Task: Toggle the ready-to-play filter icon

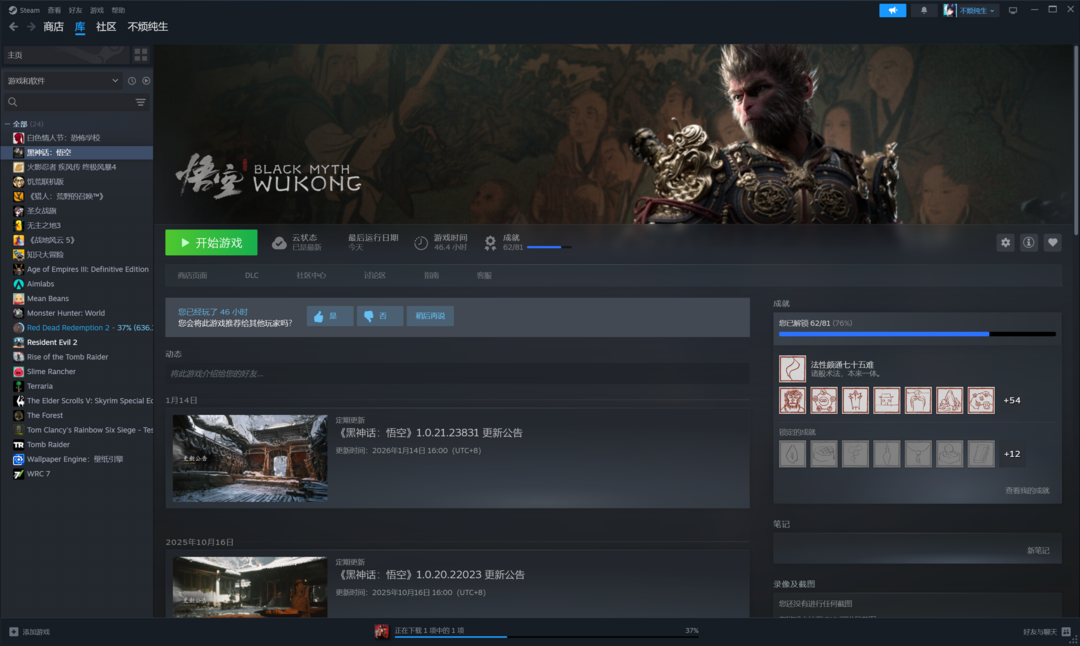Action: click(x=146, y=81)
